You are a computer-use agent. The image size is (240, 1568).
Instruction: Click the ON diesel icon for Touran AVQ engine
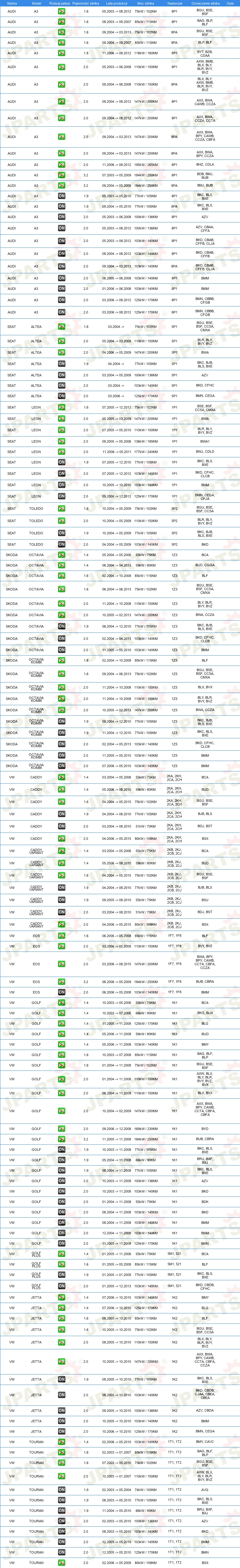[x=61, y=1489]
